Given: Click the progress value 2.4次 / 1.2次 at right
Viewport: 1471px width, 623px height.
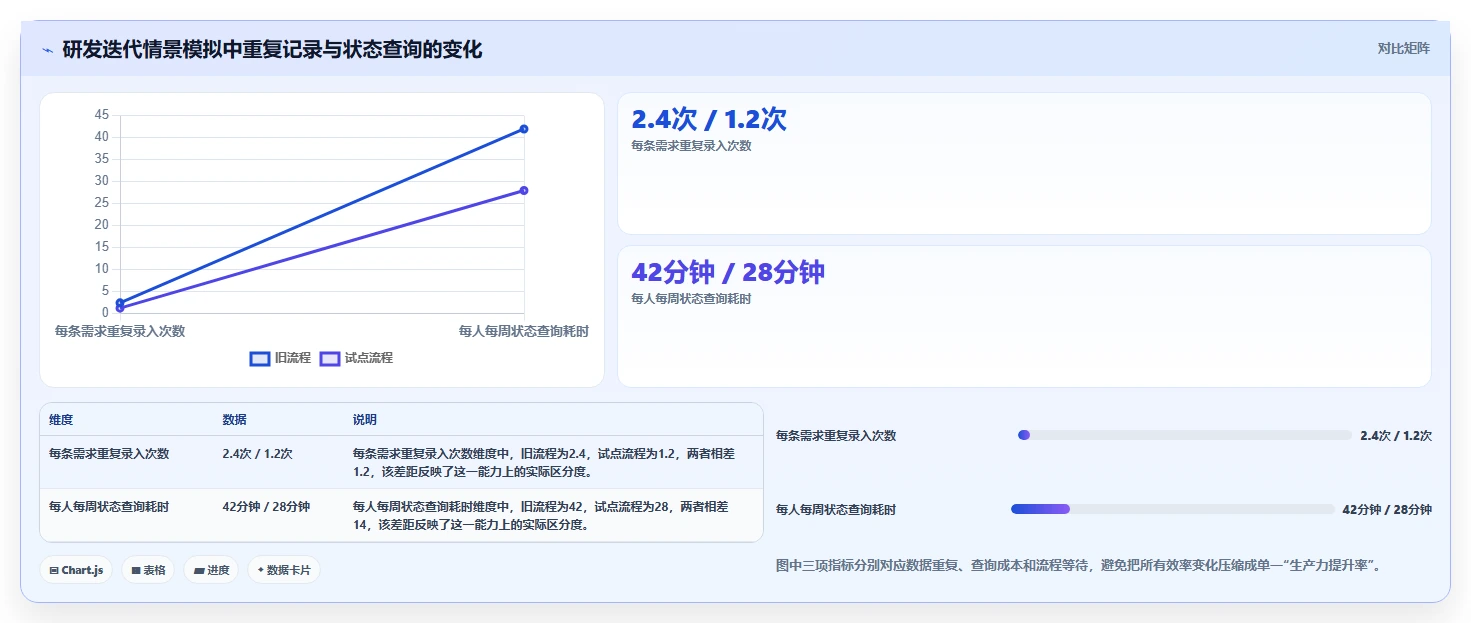Looking at the screenshot, I should point(1396,436).
